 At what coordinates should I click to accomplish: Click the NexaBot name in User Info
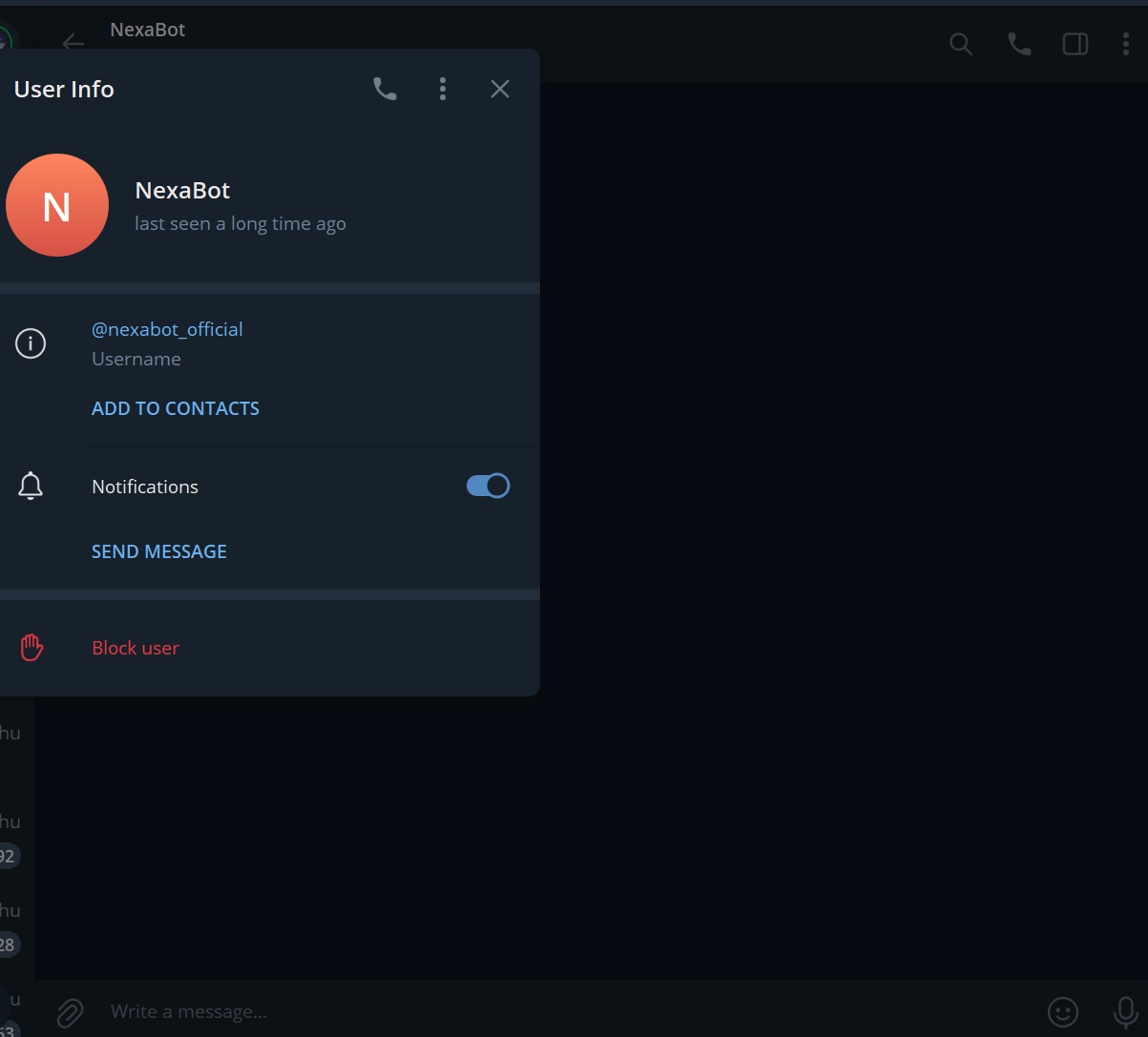(x=183, y=190)
